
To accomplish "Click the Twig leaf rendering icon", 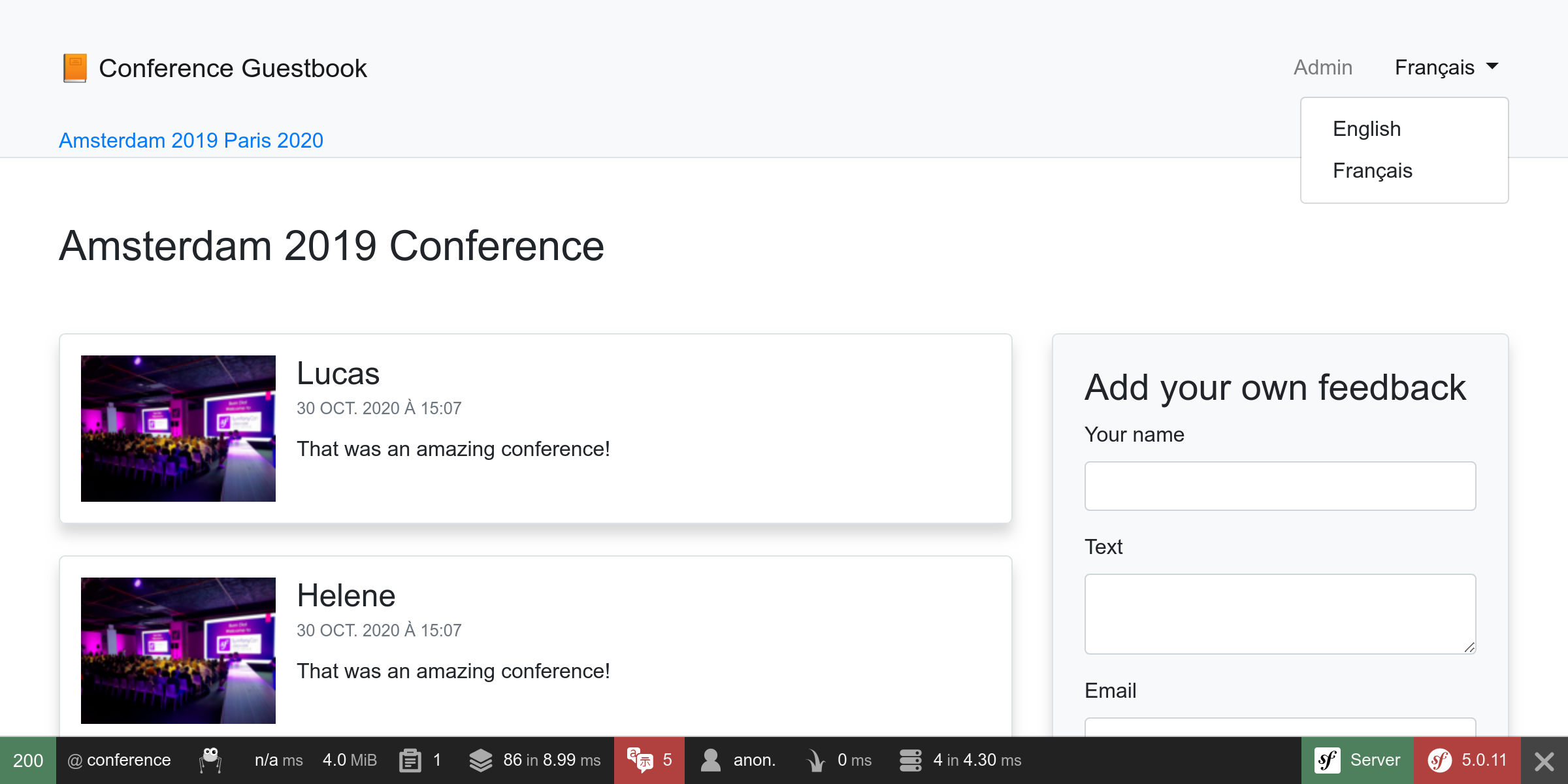I will click(815, 760).
